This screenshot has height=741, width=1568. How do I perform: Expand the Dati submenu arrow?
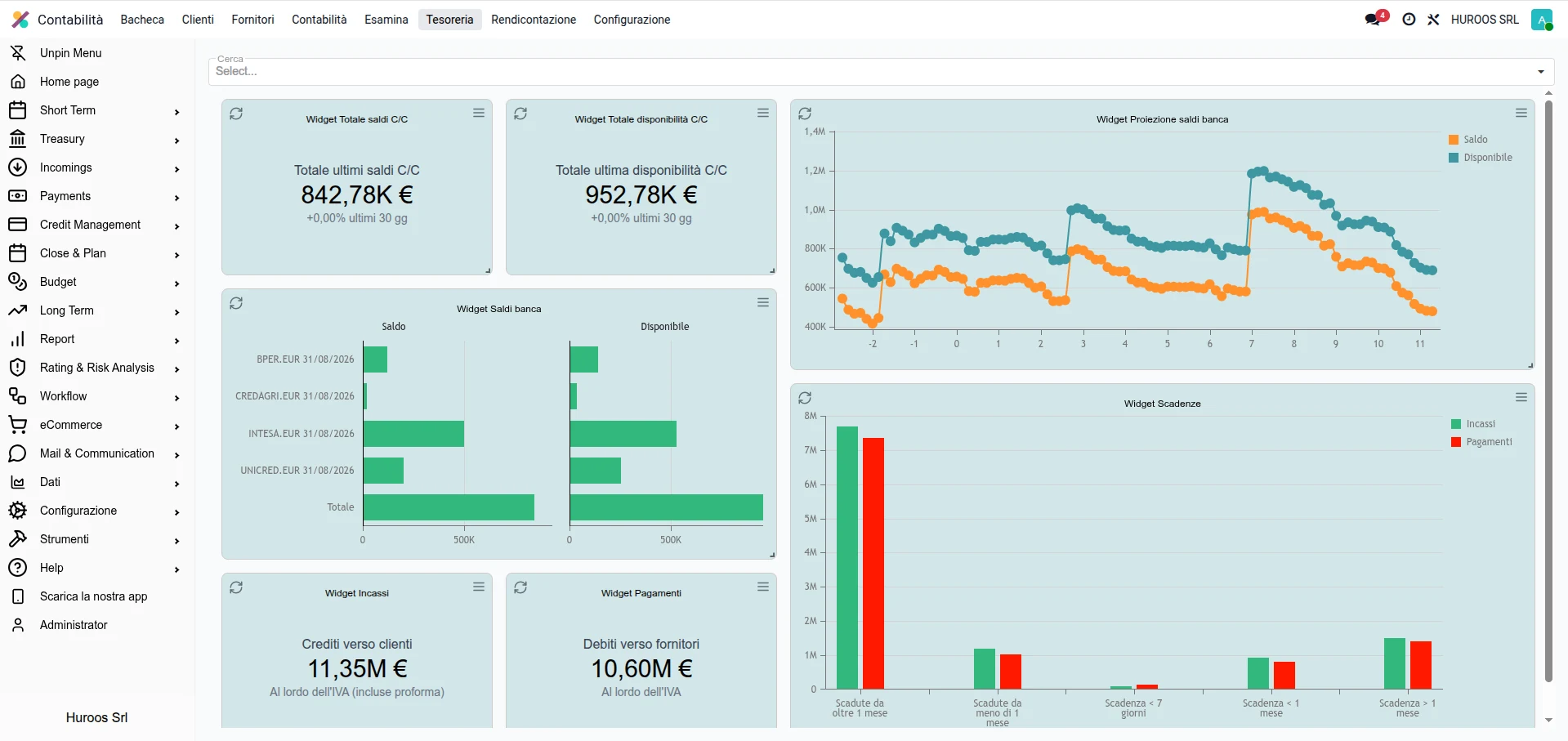(176, 484)
